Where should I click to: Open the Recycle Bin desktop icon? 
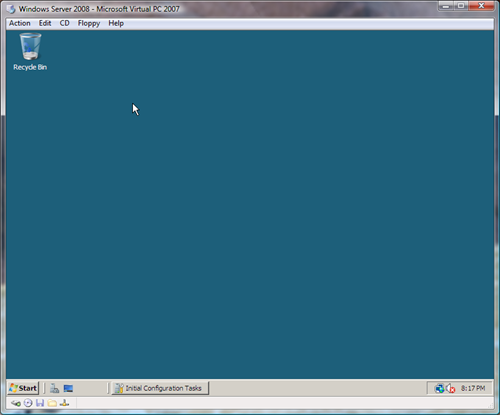coord(30,52)
